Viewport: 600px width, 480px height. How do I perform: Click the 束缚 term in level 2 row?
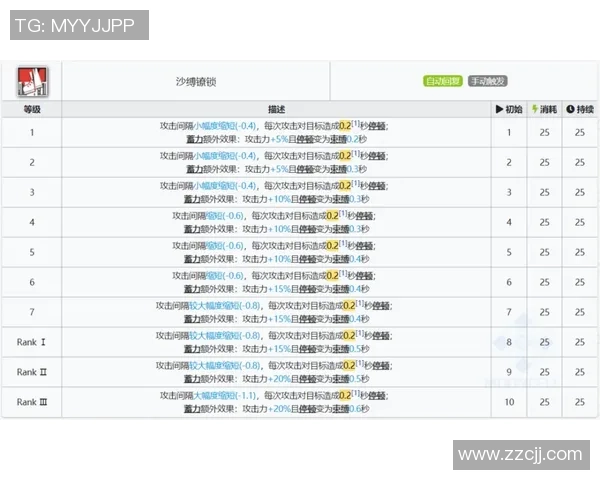point(338,169)
